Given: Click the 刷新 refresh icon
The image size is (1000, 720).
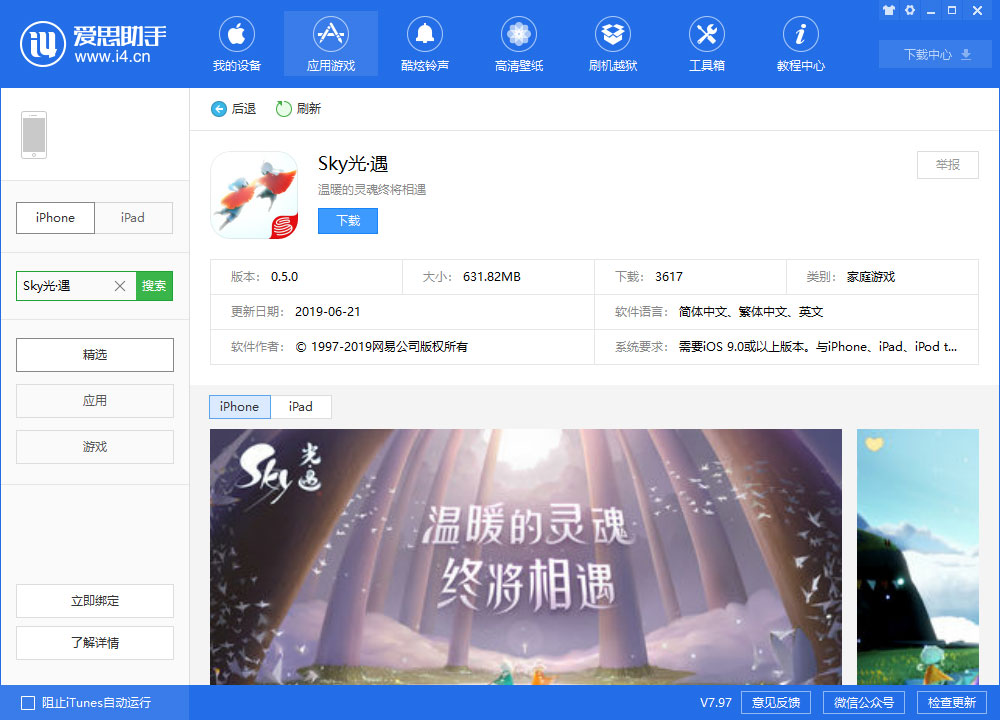Looking at the screenshot, I should (283, 109).
